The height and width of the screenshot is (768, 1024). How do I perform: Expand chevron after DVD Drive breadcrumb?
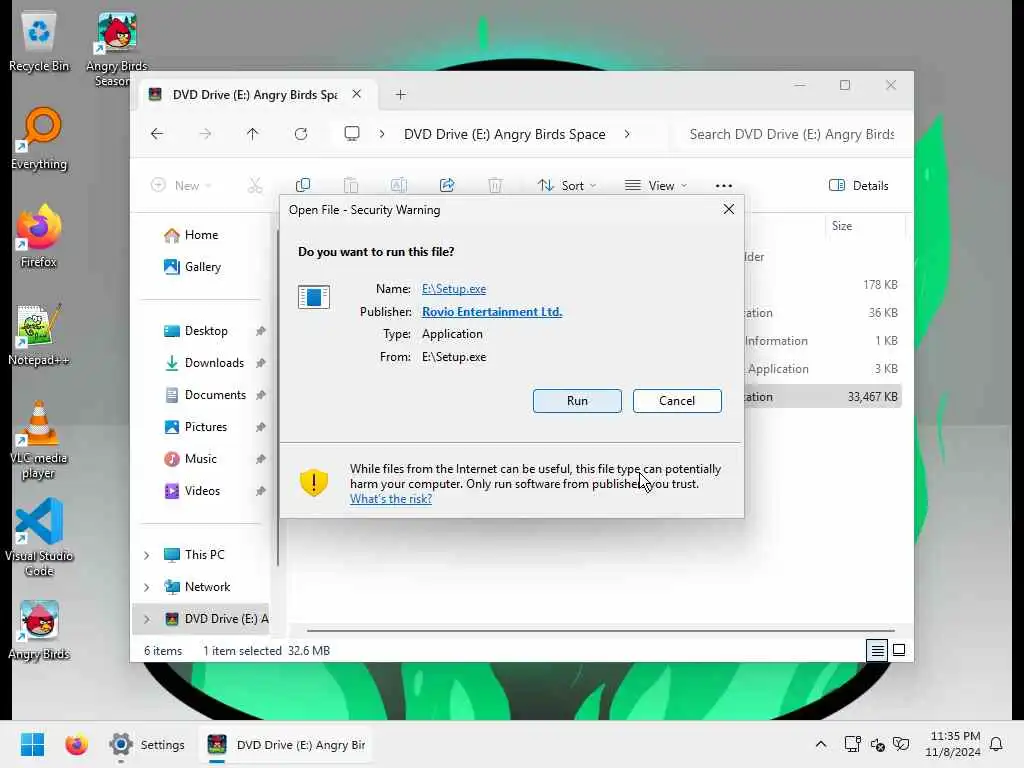pyautogui.click(x=627, y=134)
